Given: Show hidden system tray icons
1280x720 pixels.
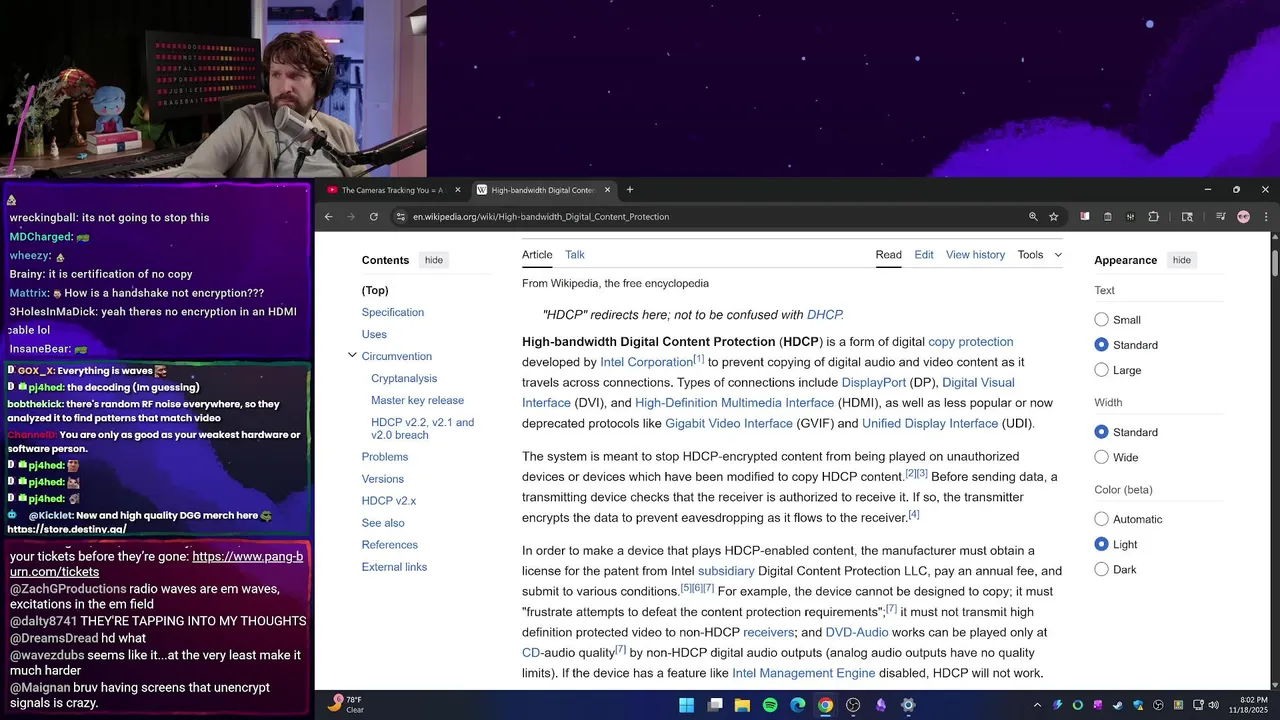Looking at the screenshot, I should [x=1037, y=705].
